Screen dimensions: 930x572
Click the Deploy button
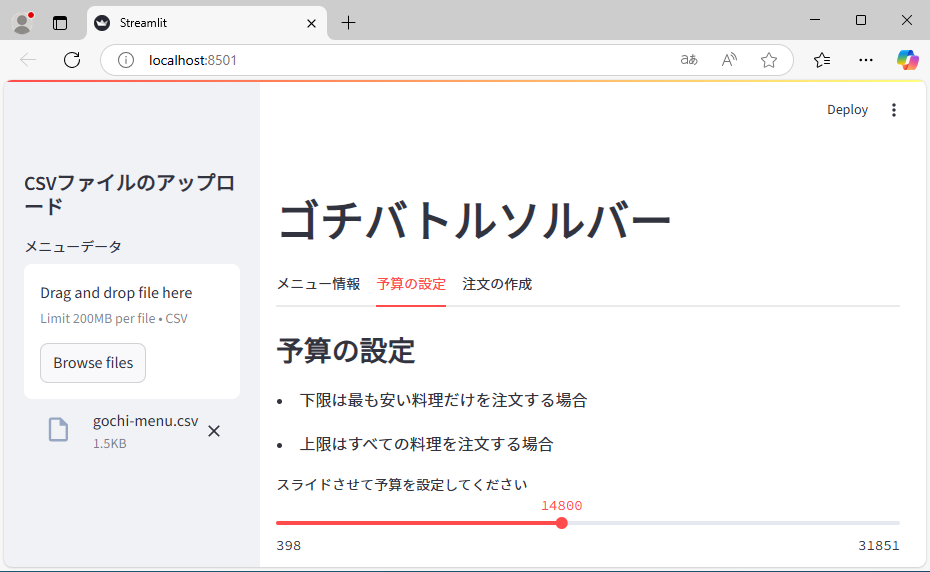847,110
